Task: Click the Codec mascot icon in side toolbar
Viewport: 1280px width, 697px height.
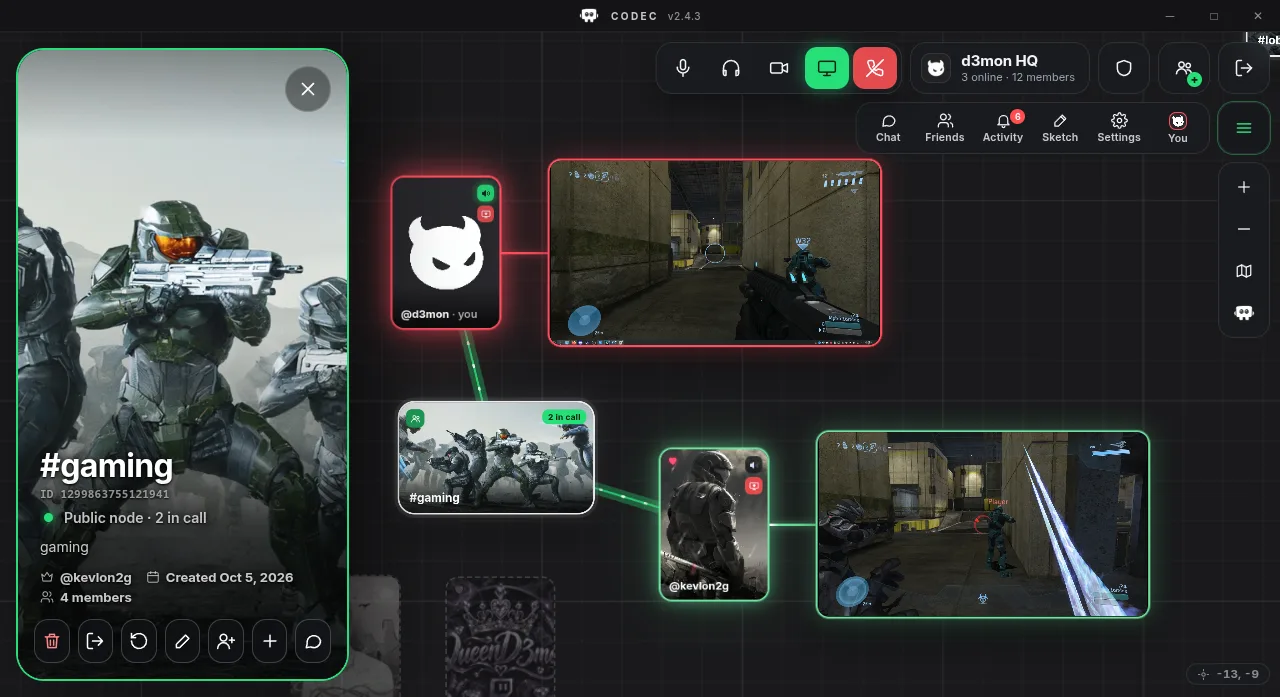Action: click(x=1244, y=313)
